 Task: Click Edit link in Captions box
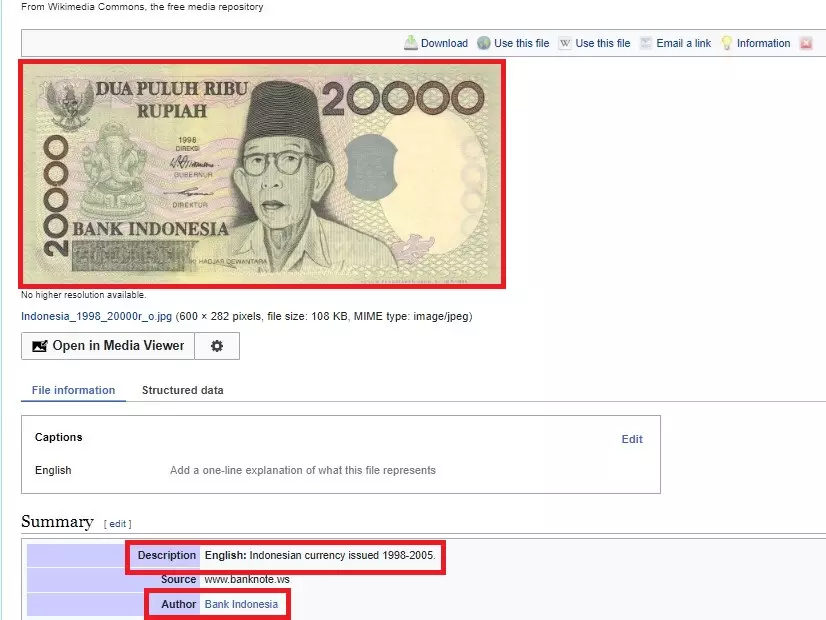(x=632, y=439)
